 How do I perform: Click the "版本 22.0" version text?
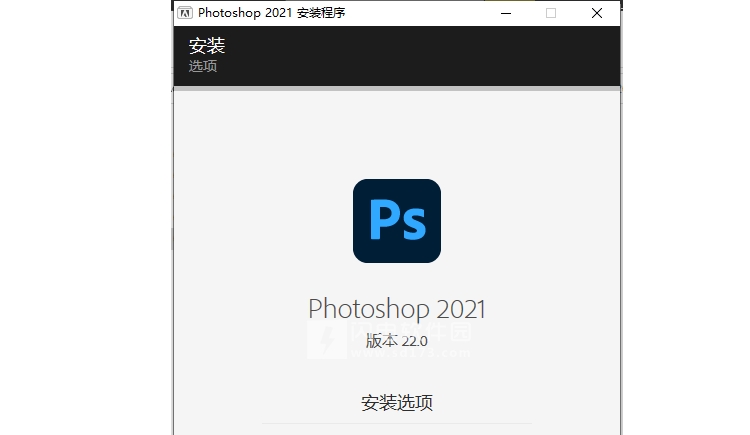pyautogui.click(x=397, y=341)
